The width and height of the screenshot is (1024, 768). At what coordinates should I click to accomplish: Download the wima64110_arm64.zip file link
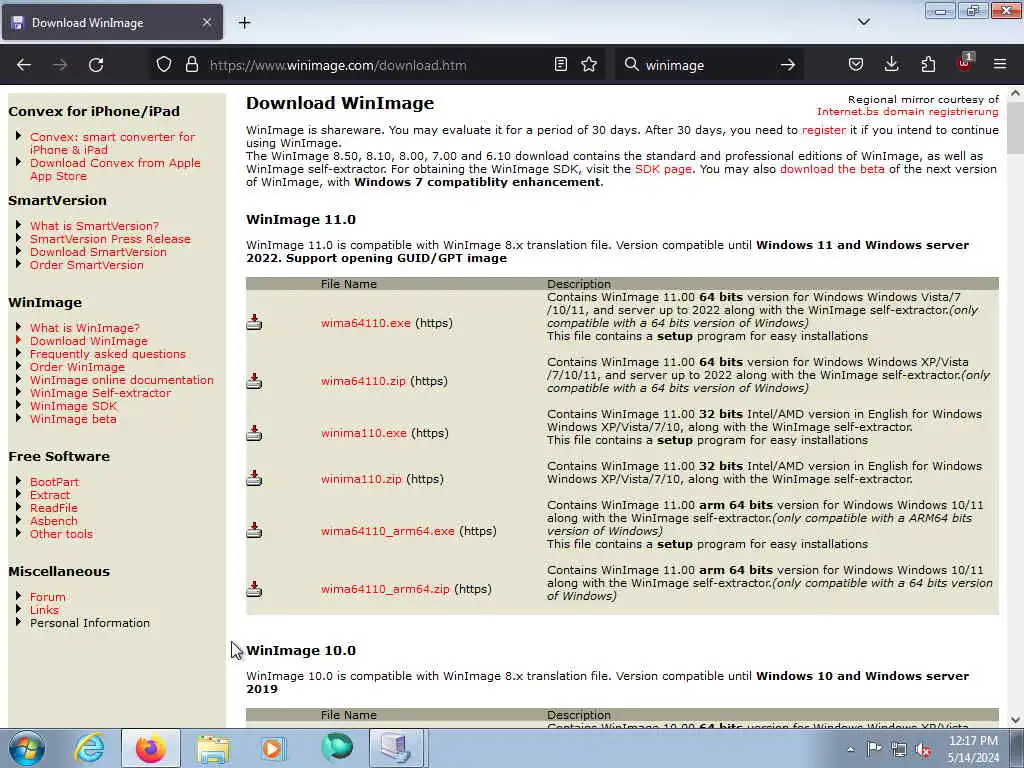pyautogui.click(x=385, y=589)
